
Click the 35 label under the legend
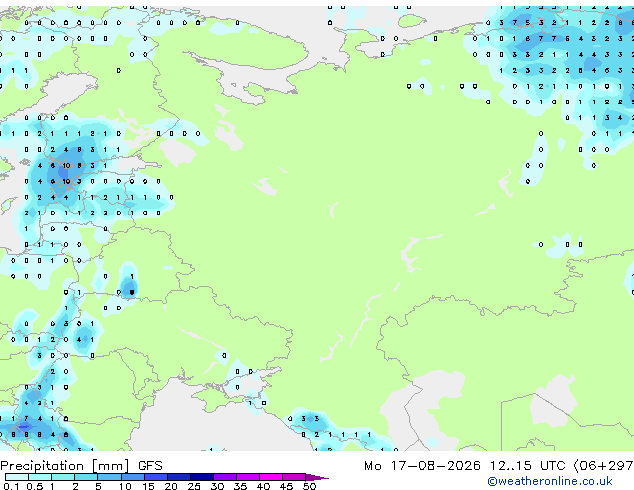click(x=240, y=486)
